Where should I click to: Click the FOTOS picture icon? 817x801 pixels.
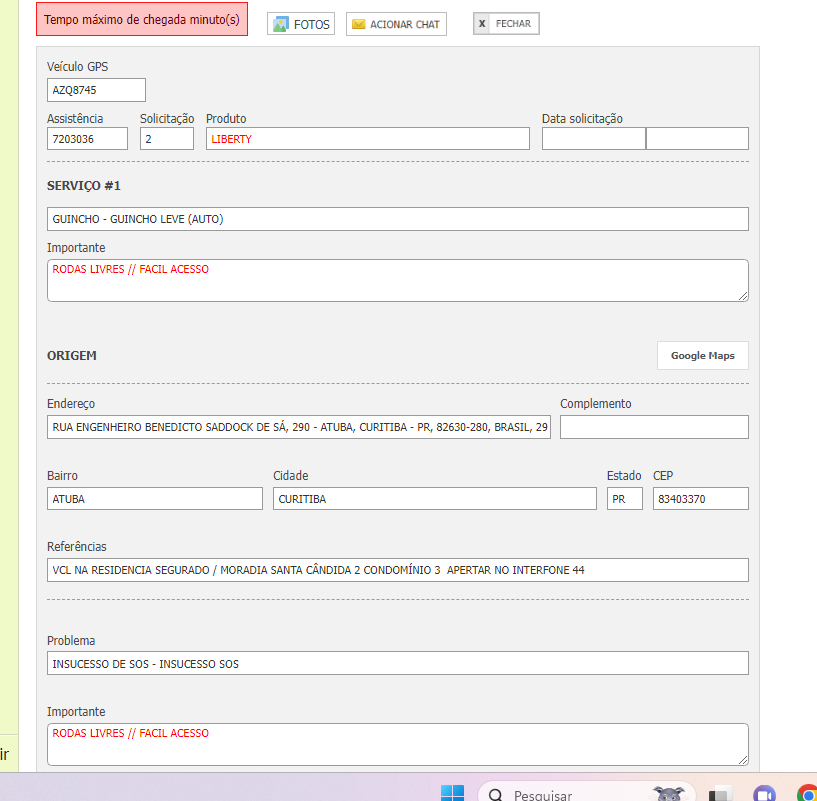(280, 24)
